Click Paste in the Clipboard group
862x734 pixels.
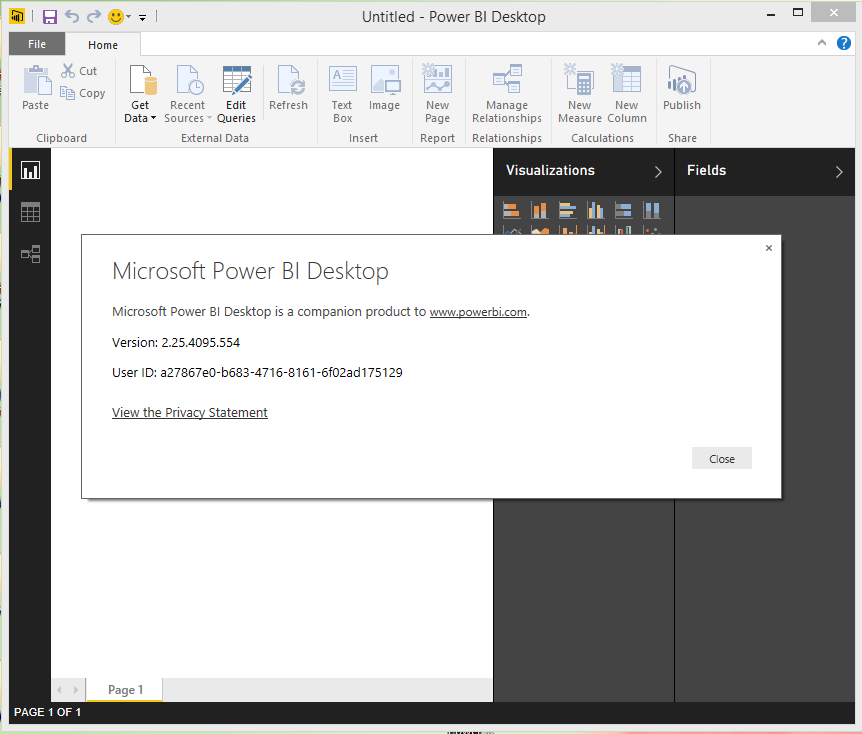36,88
